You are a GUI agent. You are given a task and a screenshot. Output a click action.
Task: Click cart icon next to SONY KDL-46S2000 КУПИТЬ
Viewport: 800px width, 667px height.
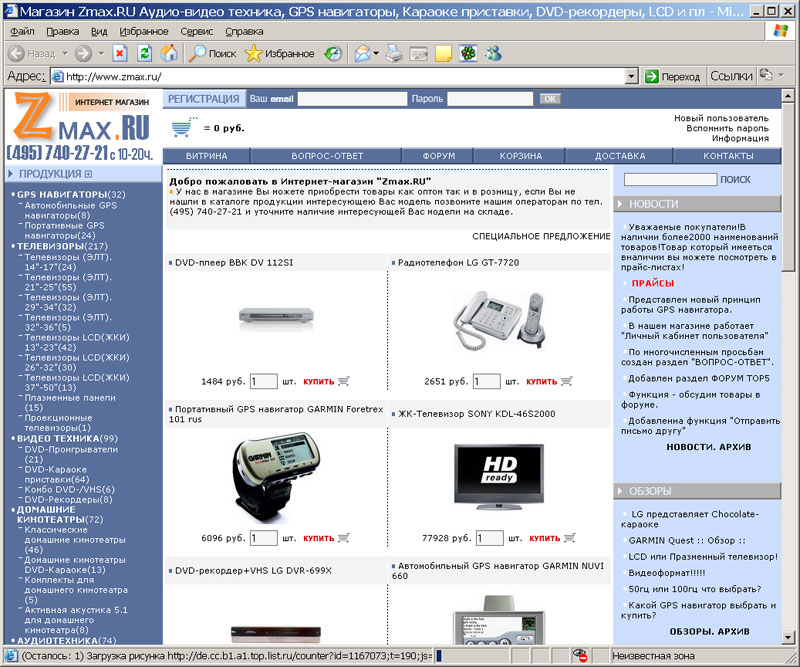(x=569, y=538)
